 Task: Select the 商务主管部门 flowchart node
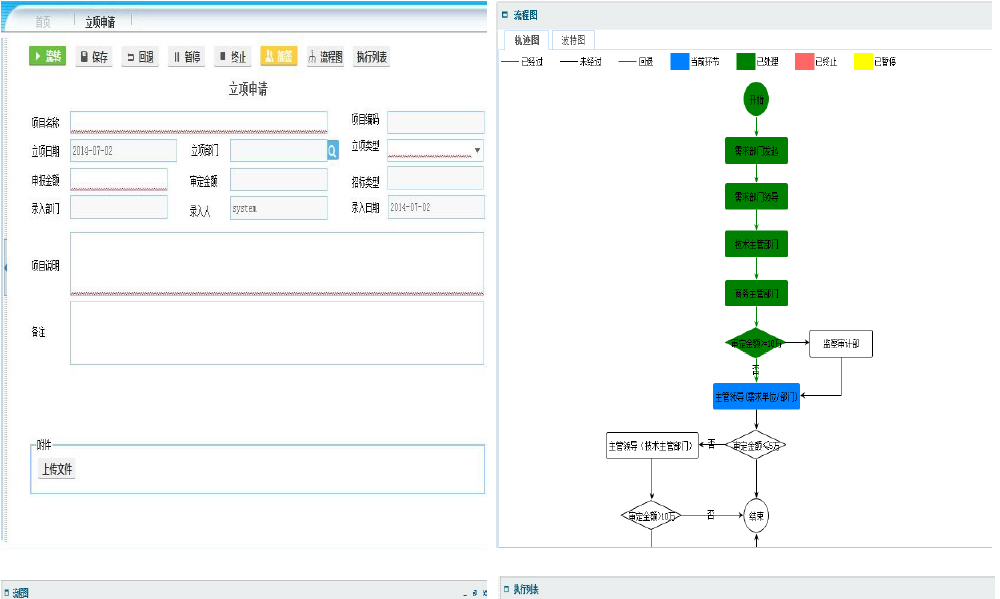click(756, 293)
